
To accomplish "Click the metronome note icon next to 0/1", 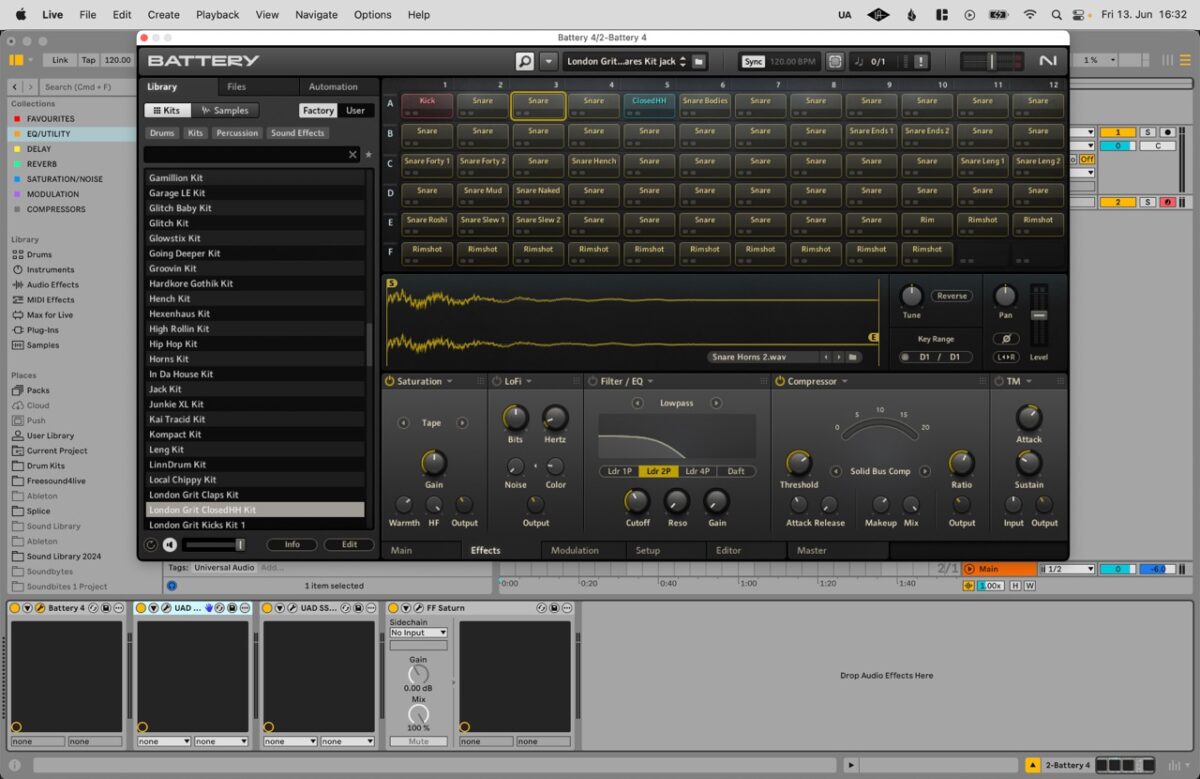I will (859, 61).
